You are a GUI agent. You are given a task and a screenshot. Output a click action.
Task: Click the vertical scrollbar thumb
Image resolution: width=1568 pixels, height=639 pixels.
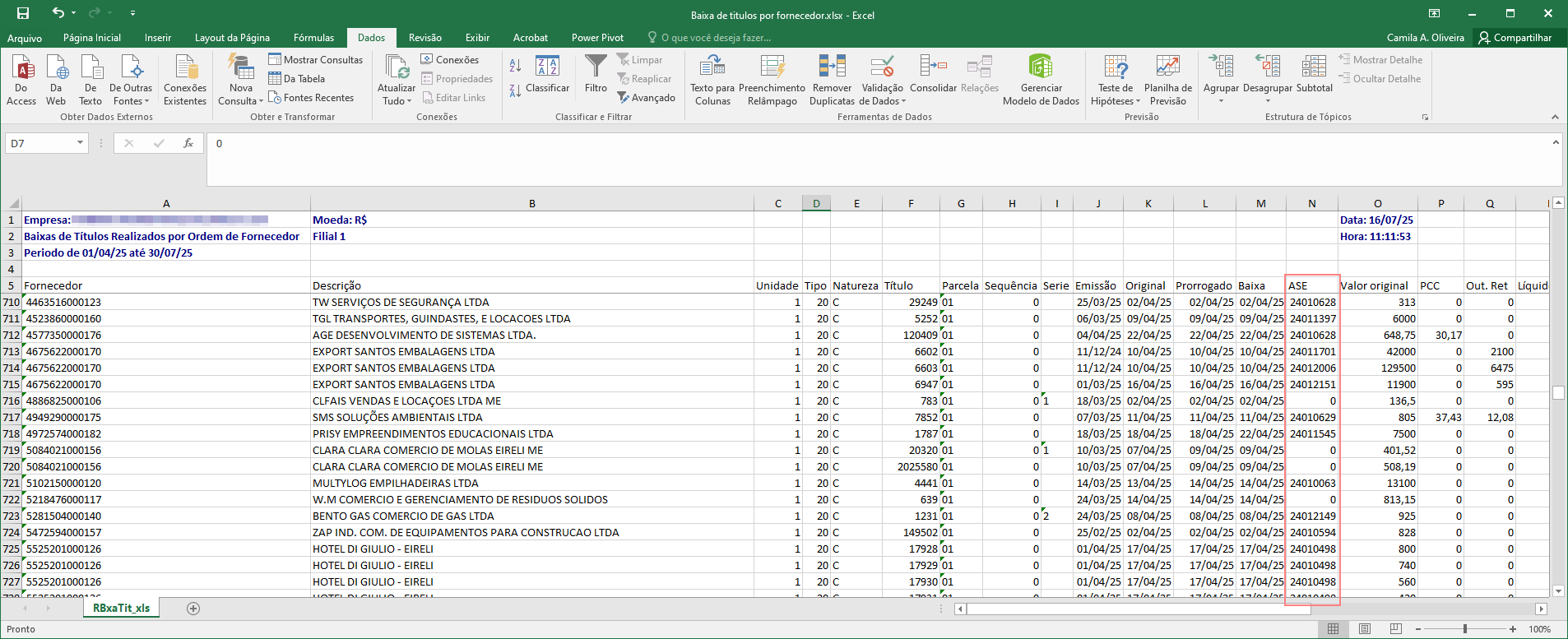1558,392
